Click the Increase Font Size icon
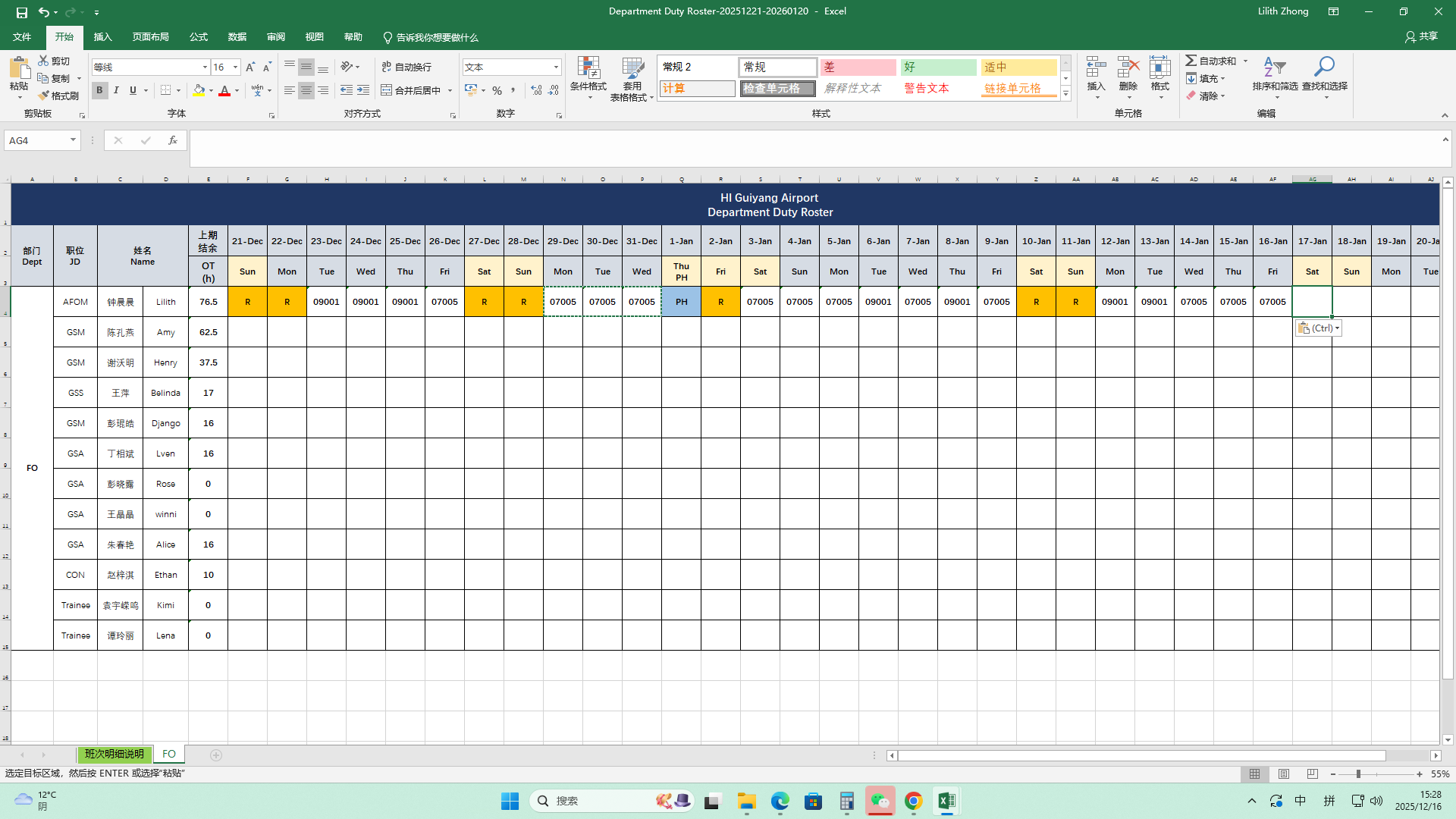 click(x=250, y=67)
